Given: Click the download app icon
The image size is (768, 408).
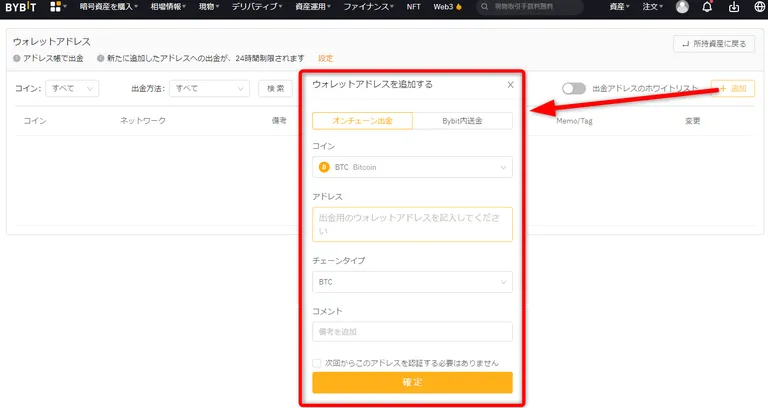Looking at the screenshot, I should click(x=734, y=7).
